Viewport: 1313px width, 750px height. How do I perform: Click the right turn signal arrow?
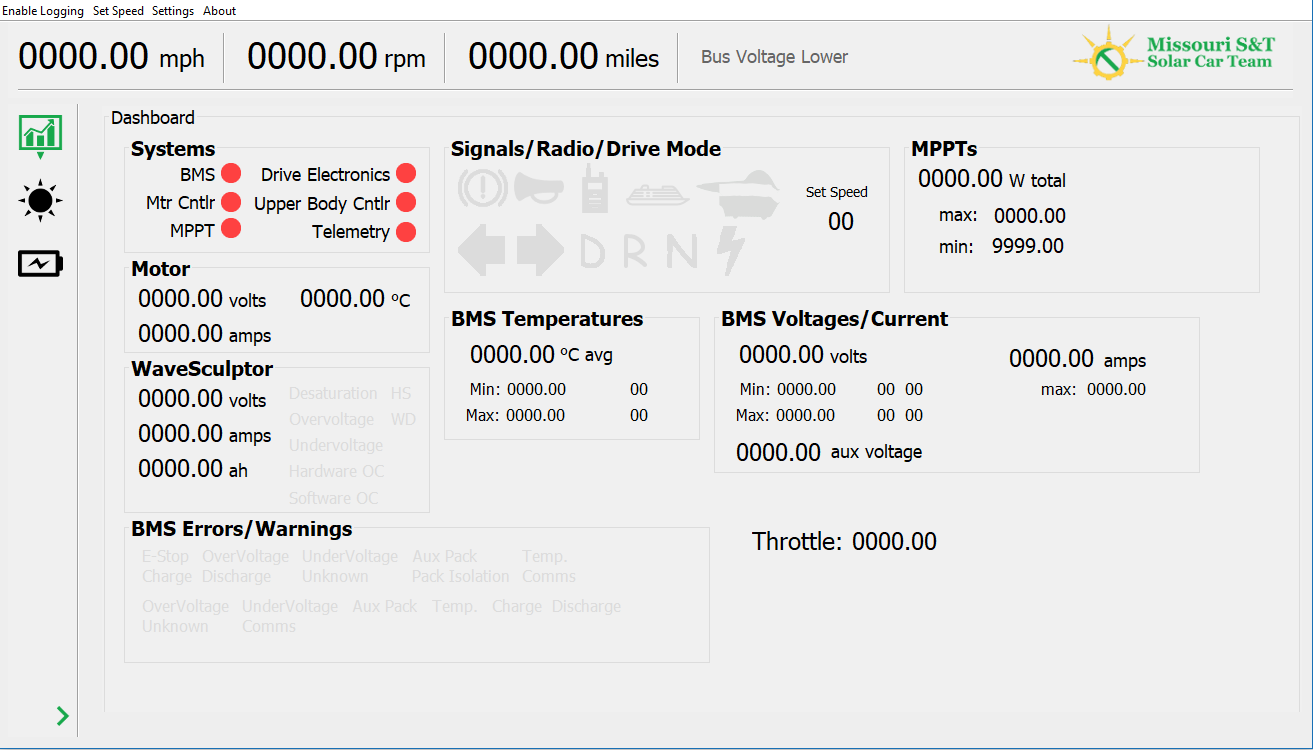pyautogui.click(x=541, y=250)
